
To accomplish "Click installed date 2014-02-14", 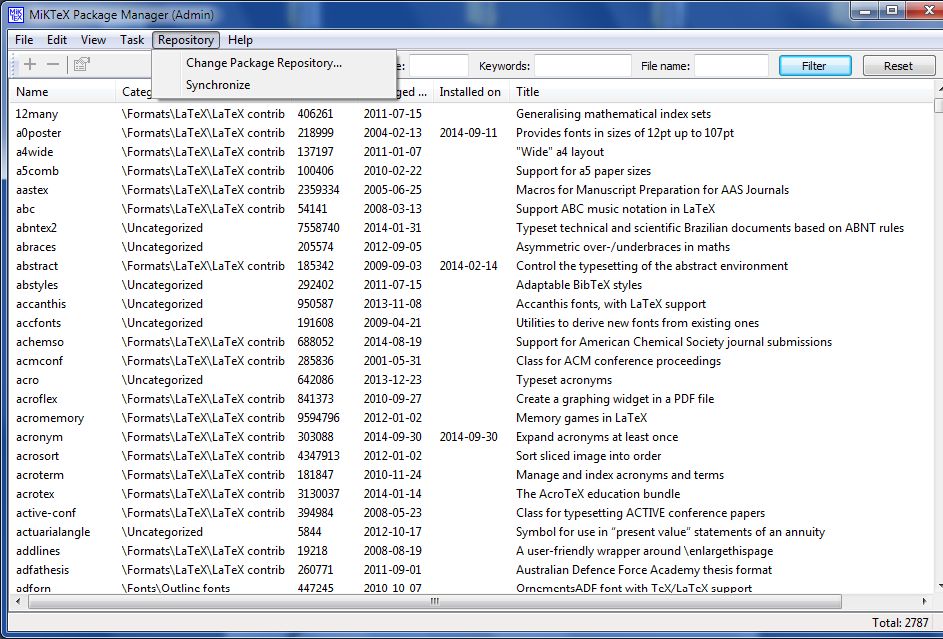I will tap(468, 266).
